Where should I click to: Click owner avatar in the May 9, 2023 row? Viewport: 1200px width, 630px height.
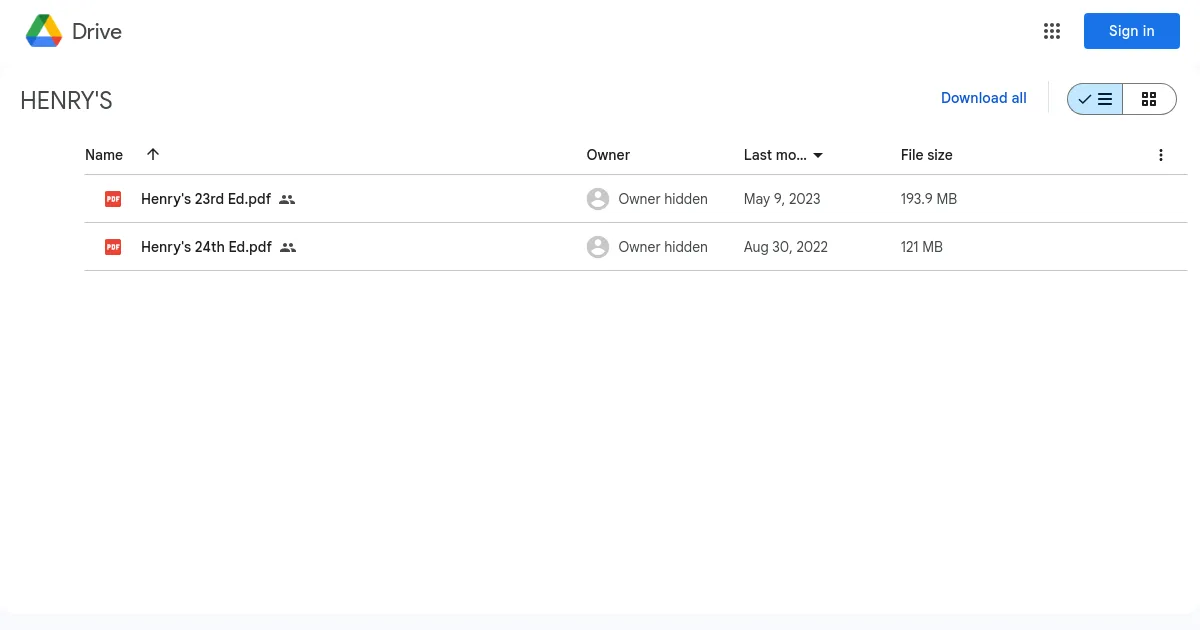tap(598, 199)
